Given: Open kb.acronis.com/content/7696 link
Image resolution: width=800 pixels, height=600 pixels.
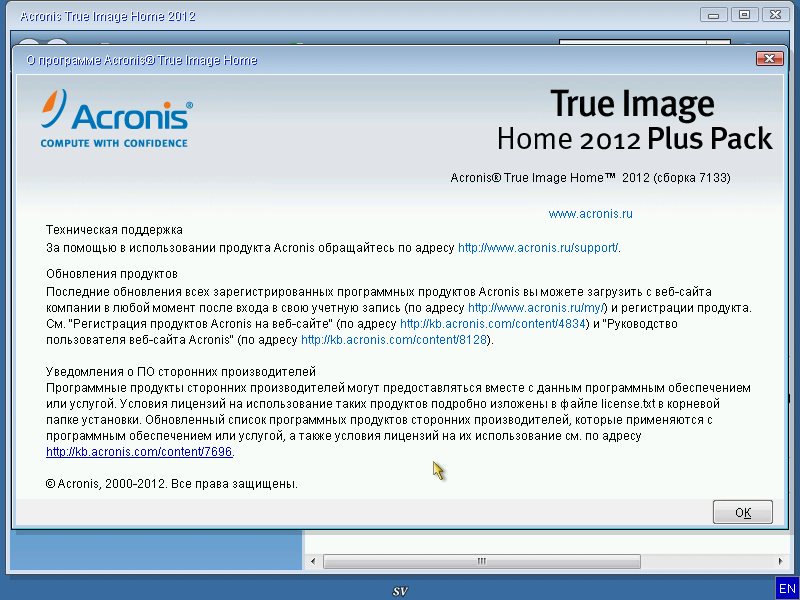Looking at the screenshot, I should pyautogui.click(x=139, y=452).
